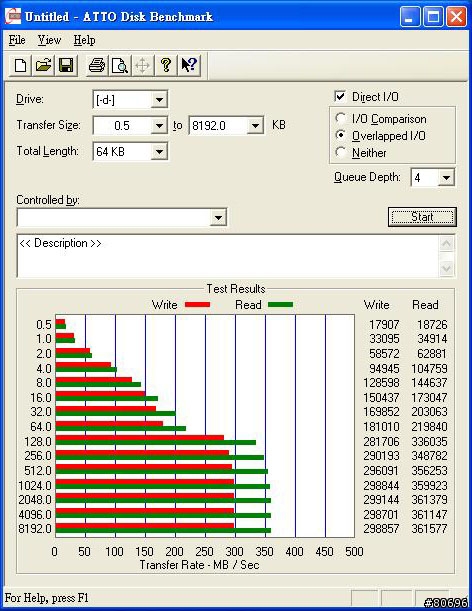Click the ATTO application icon in title bar
This screenshot has height=611, width=472.
click(13, 16)
